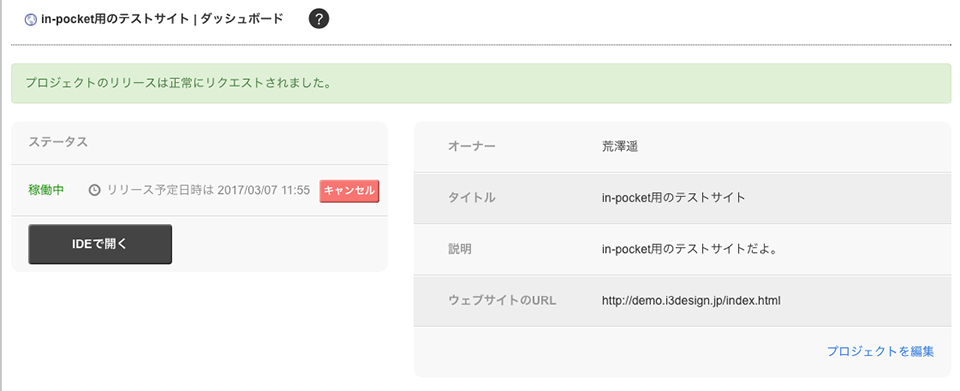This screenshot has height=391, width=960.
Task: Select the 説明 row label
Action: (x=460, y=249)
